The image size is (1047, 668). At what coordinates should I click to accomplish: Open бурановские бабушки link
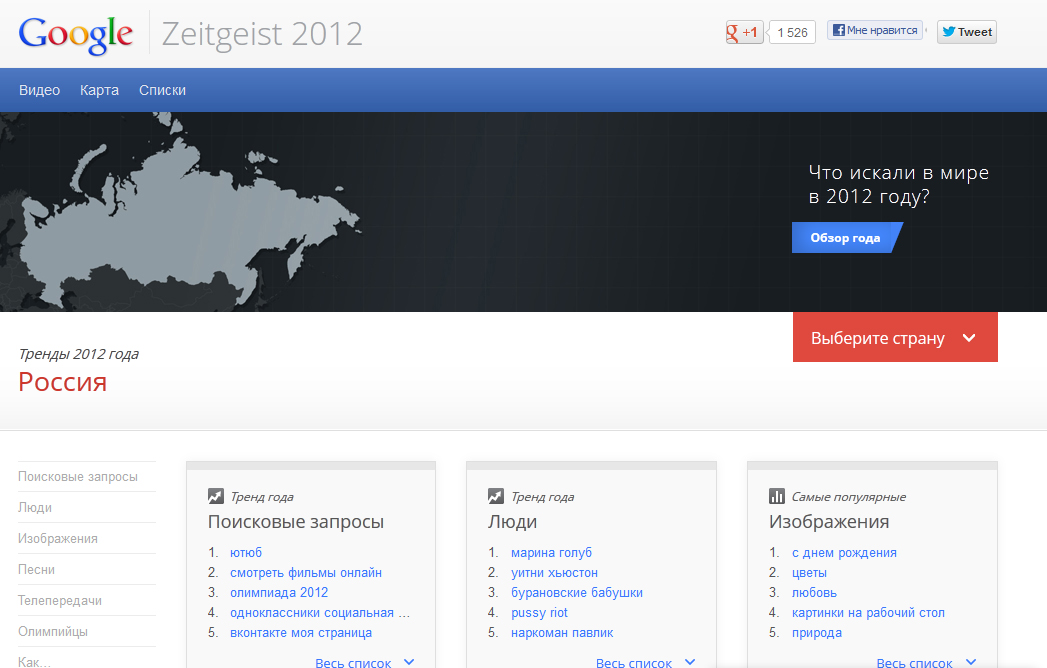[576, 593]
